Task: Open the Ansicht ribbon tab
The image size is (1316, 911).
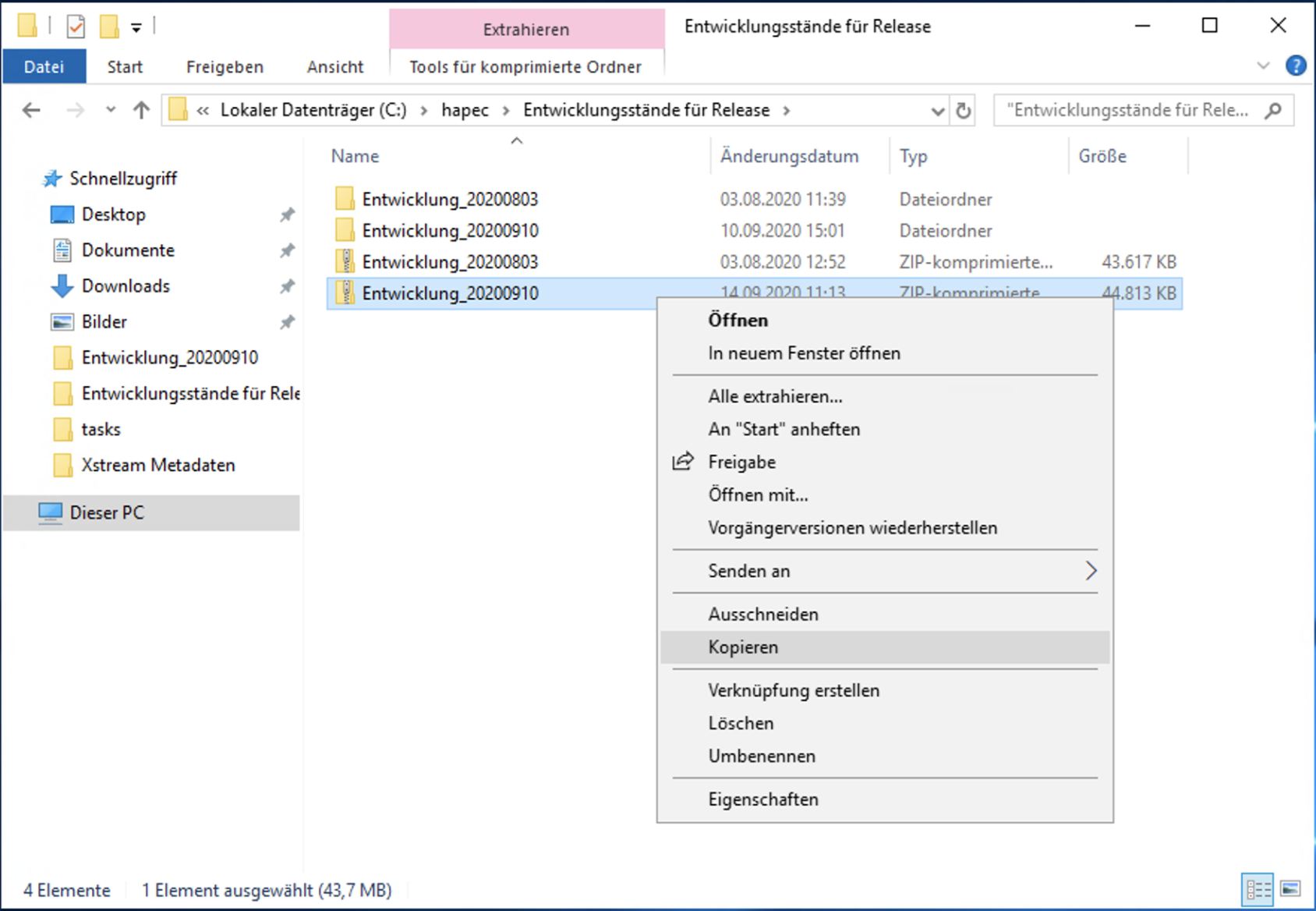Action: coord(334,67)
